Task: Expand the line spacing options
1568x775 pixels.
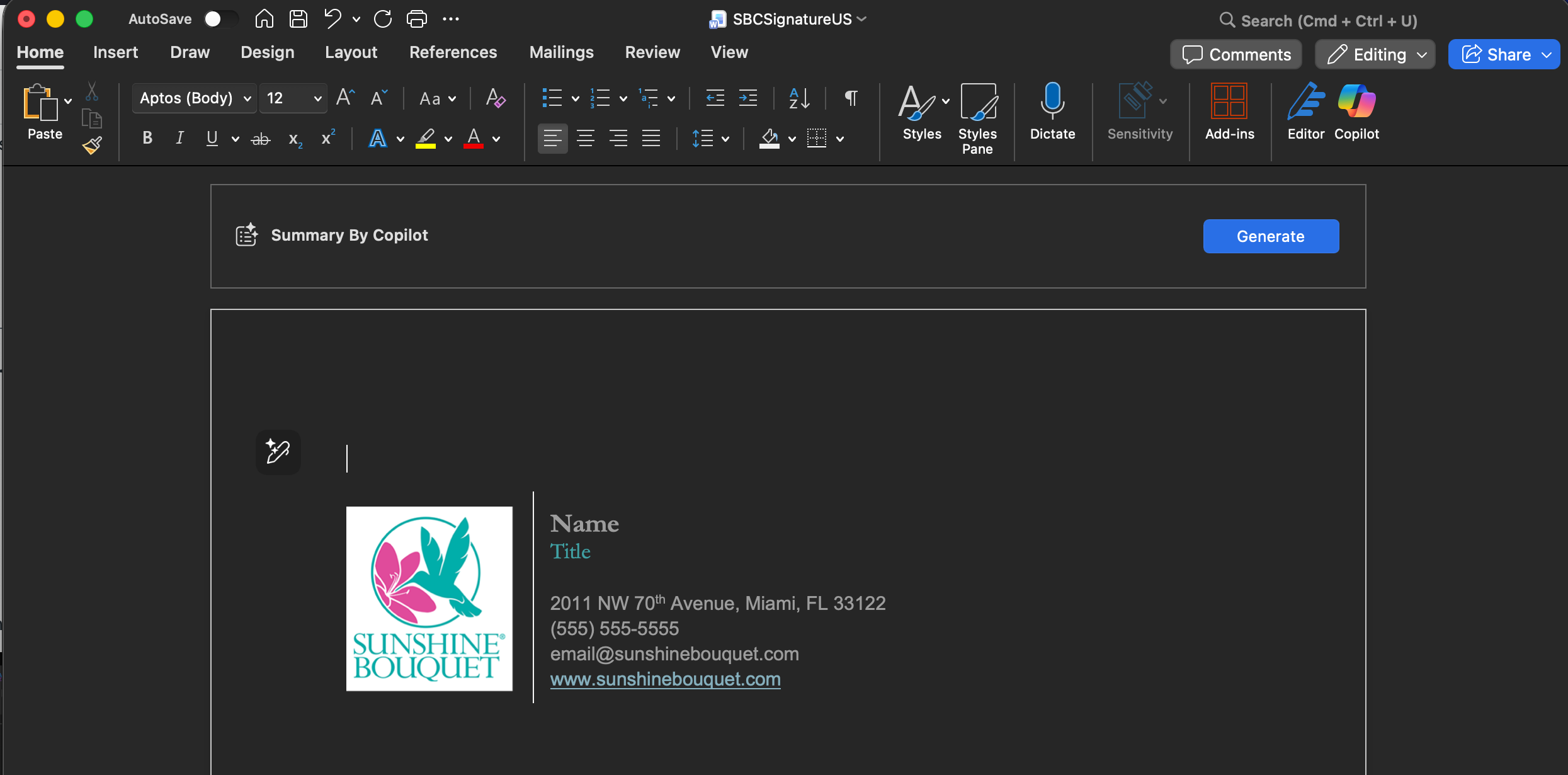Action: 725,139
